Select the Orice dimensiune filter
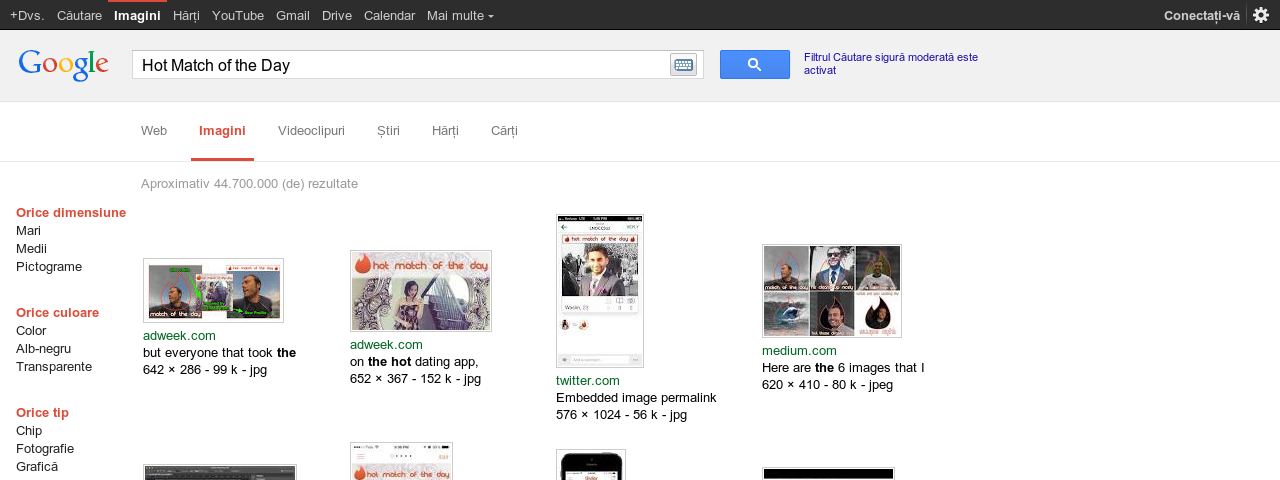The height and width of the screenshot is (480, 1280). coord(71,213)
